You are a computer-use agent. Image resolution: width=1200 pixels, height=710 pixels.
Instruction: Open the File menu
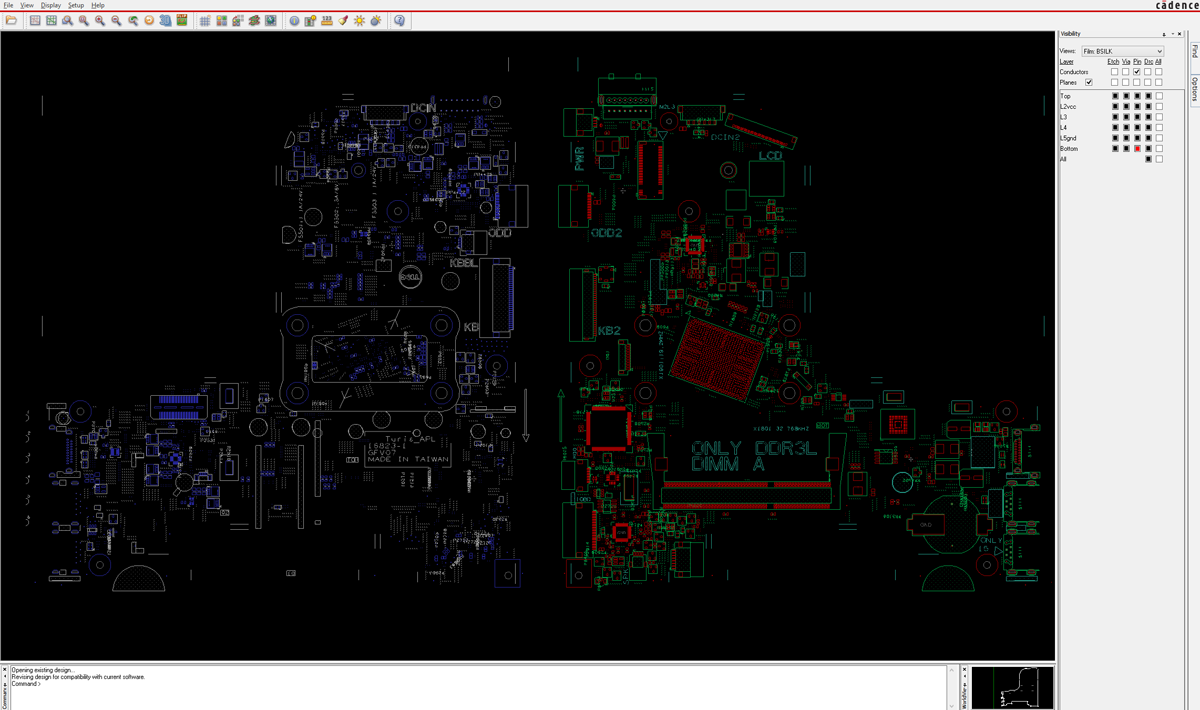pos(8,5)
